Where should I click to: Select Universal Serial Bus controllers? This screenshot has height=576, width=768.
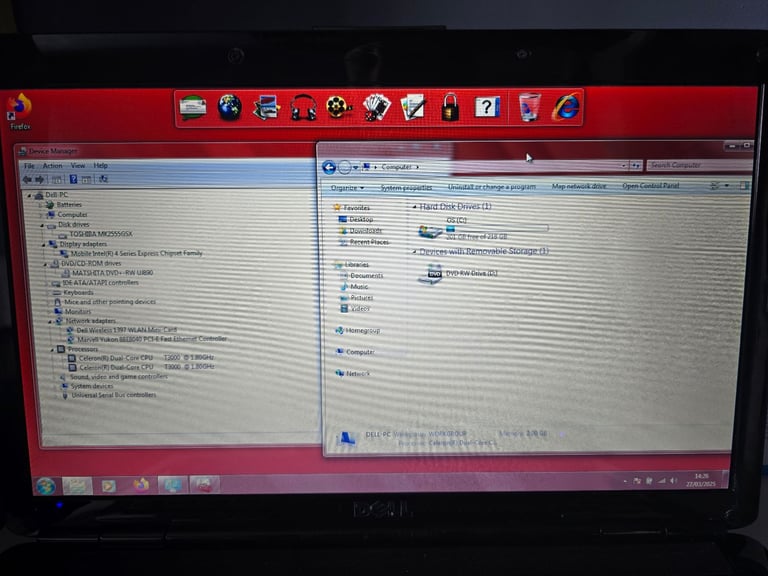[x=109, y=395]
